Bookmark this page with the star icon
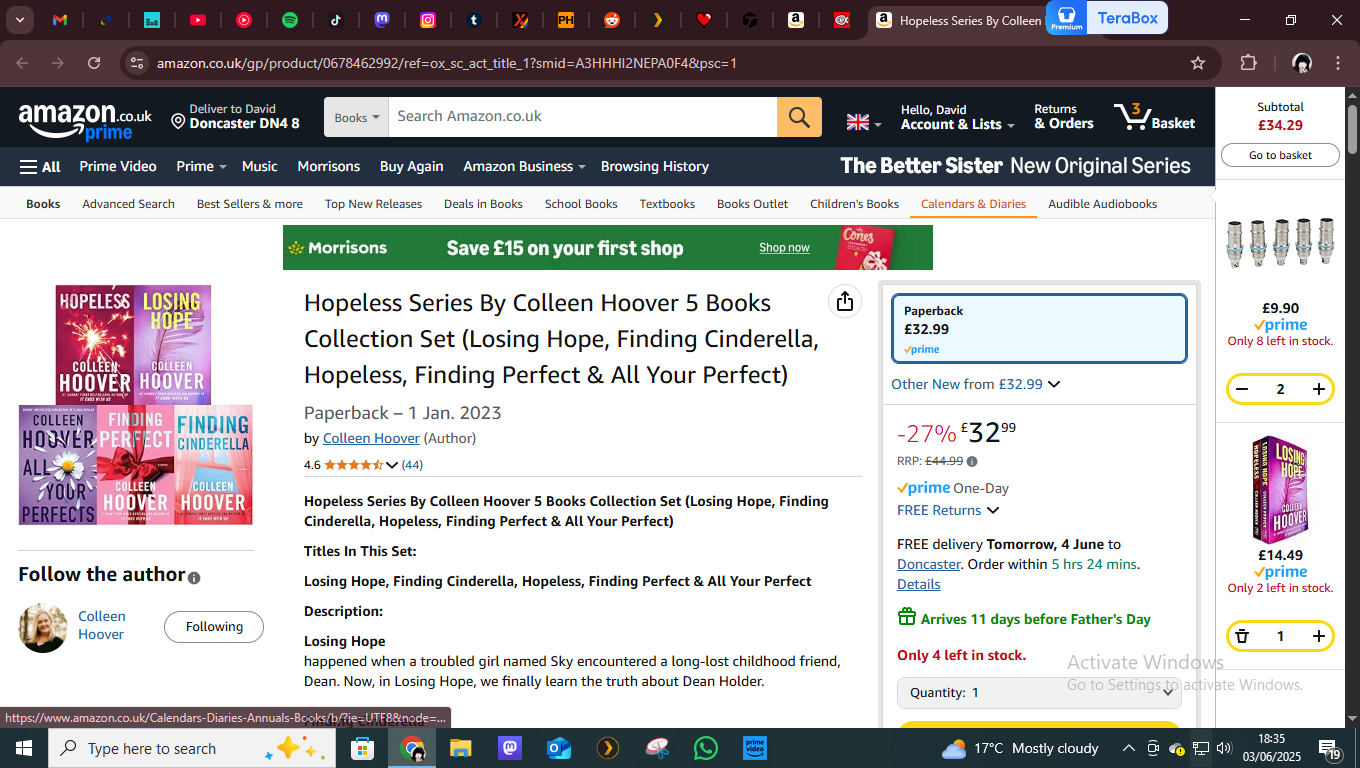The width and height of the screenshot is (1360, 768). [1198, 63]
